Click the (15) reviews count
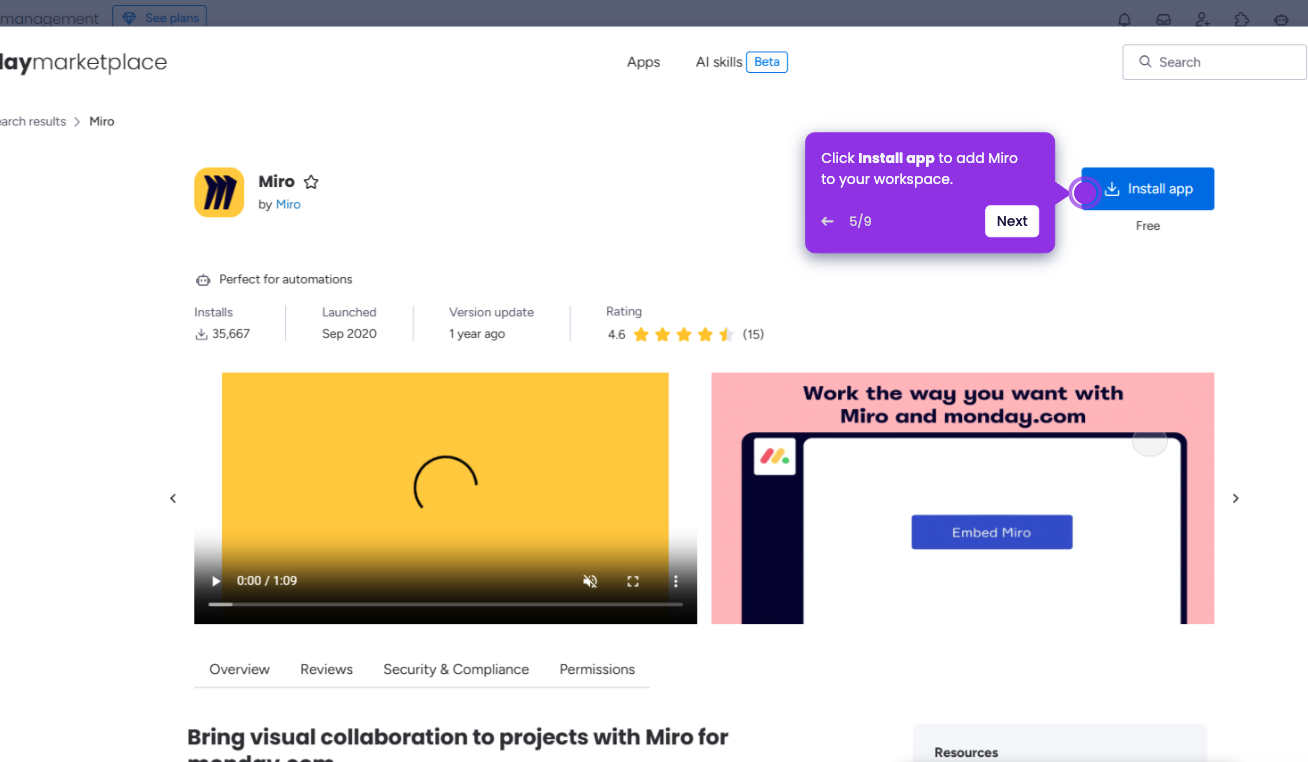 click(x=753, y=334)
